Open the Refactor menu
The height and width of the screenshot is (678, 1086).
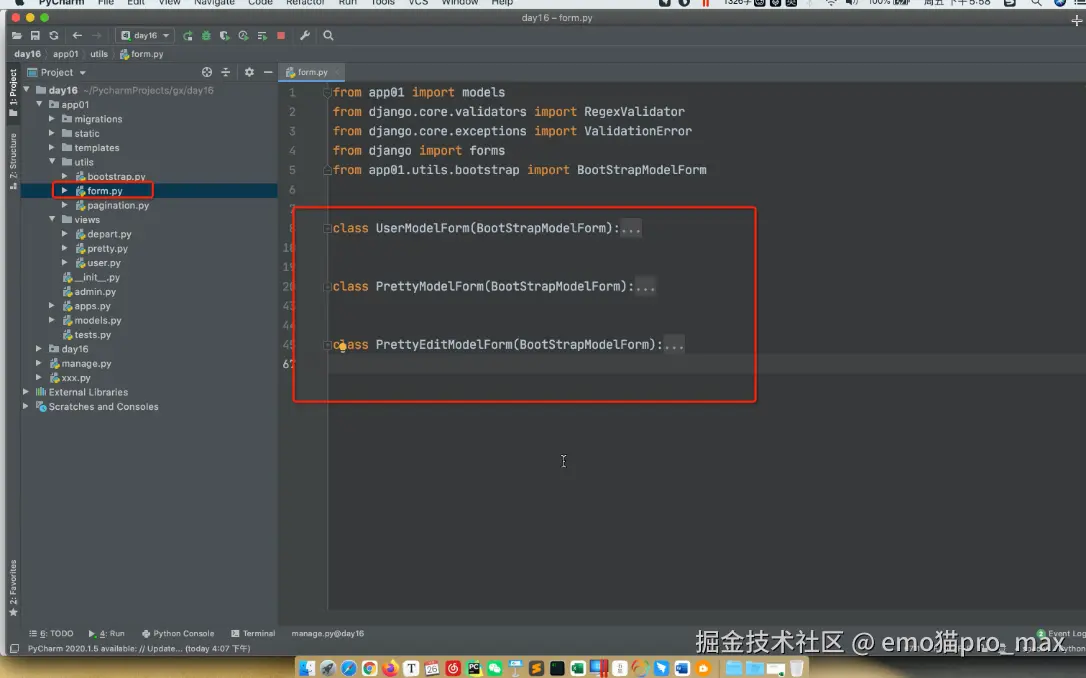(305, 3)
